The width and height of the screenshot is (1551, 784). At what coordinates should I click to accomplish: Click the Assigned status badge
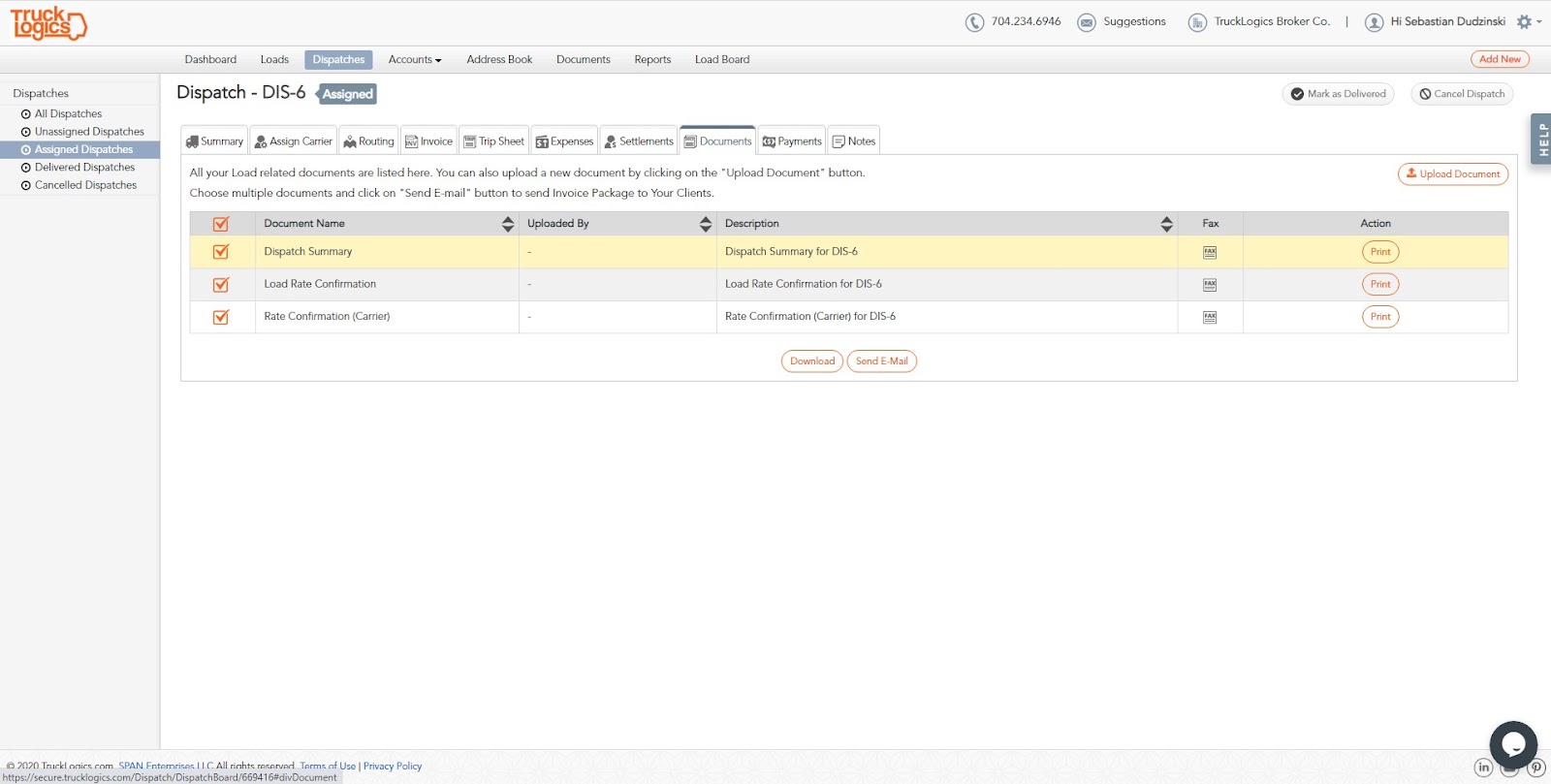[348, 94]
